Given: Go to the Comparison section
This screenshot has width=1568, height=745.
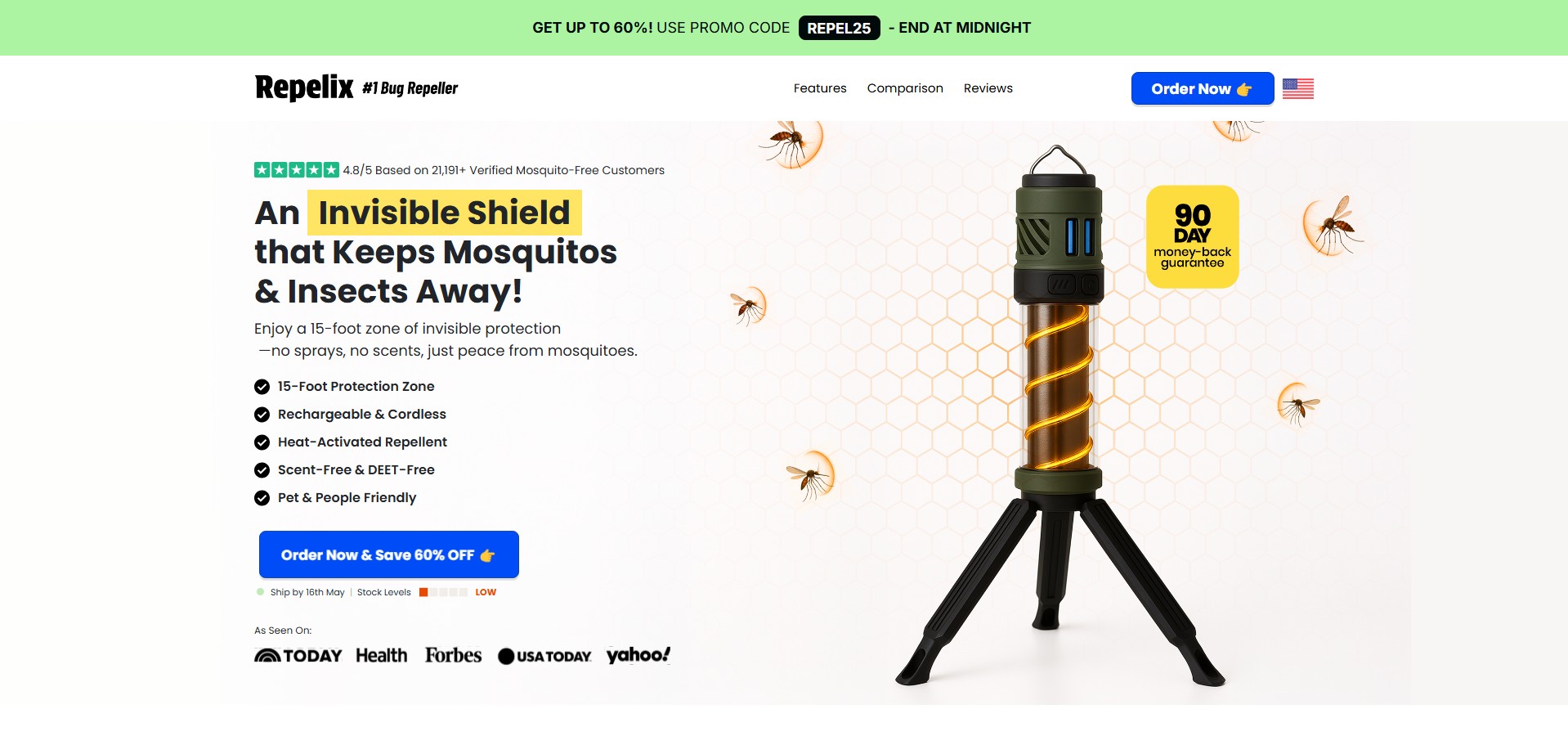Looking at the screenshot, I should coord(905,88).
